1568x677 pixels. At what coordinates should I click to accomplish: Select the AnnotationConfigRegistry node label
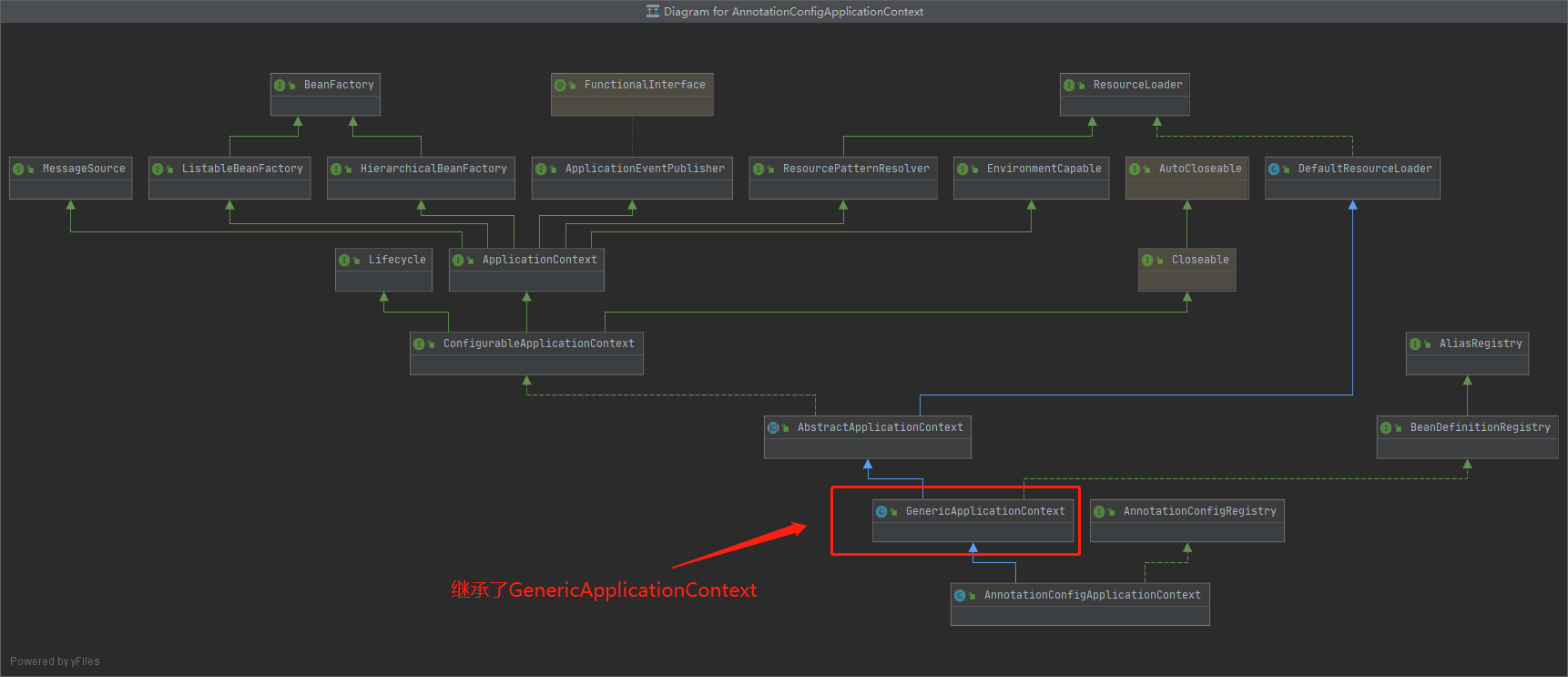(1200, 511)
